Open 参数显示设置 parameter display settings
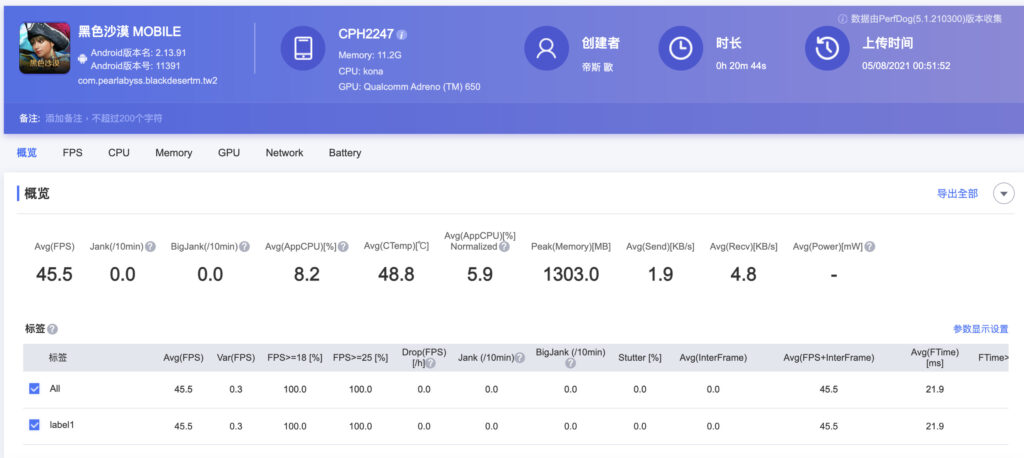Viewport: 1024px width, 458px height. click(980, 329)
